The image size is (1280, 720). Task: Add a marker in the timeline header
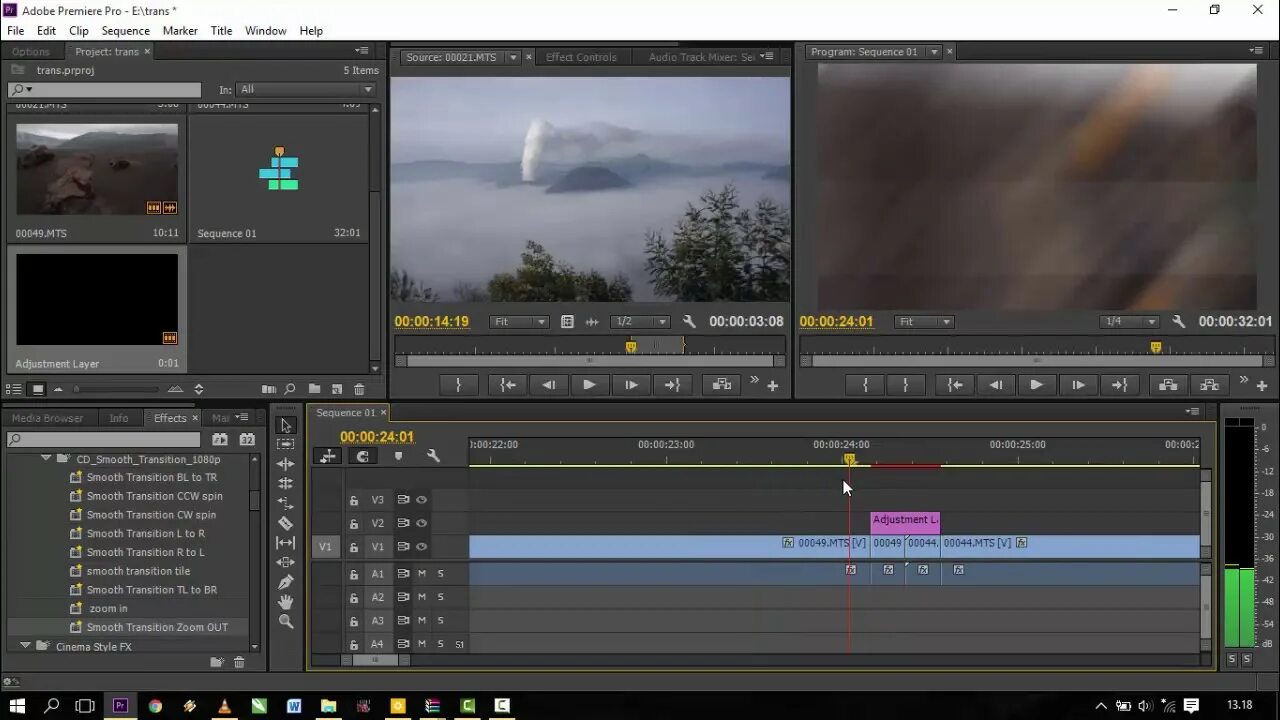(398, 456)
